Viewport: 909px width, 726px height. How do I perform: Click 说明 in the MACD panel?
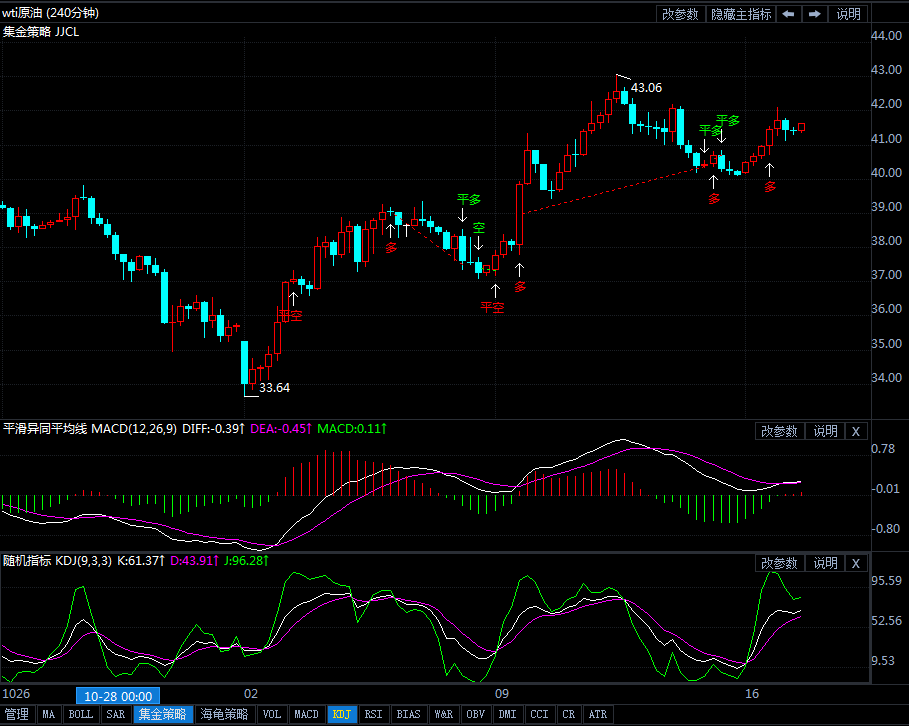point(825,431)
